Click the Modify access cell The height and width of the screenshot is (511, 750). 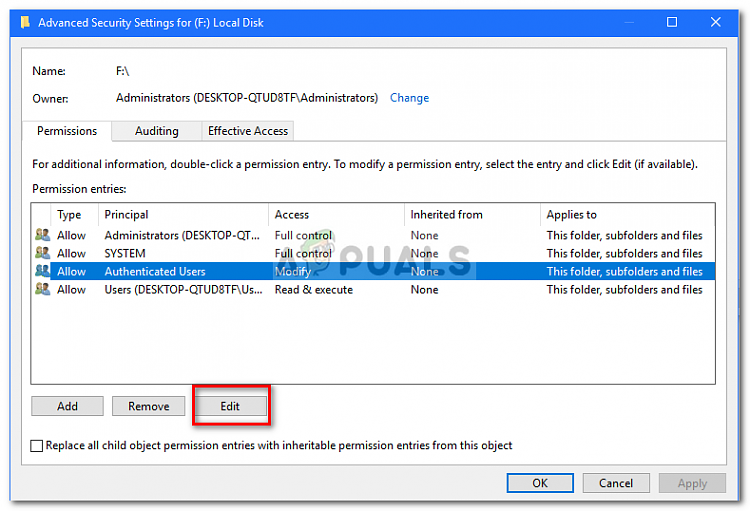click(293, 271)
